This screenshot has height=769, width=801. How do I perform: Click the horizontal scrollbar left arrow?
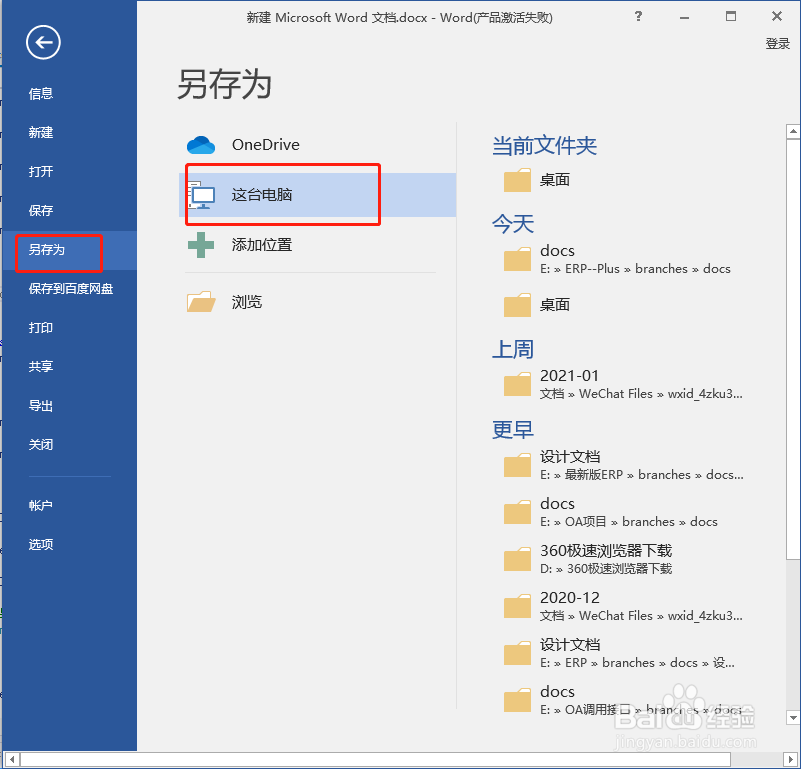(x=12, y=759)
